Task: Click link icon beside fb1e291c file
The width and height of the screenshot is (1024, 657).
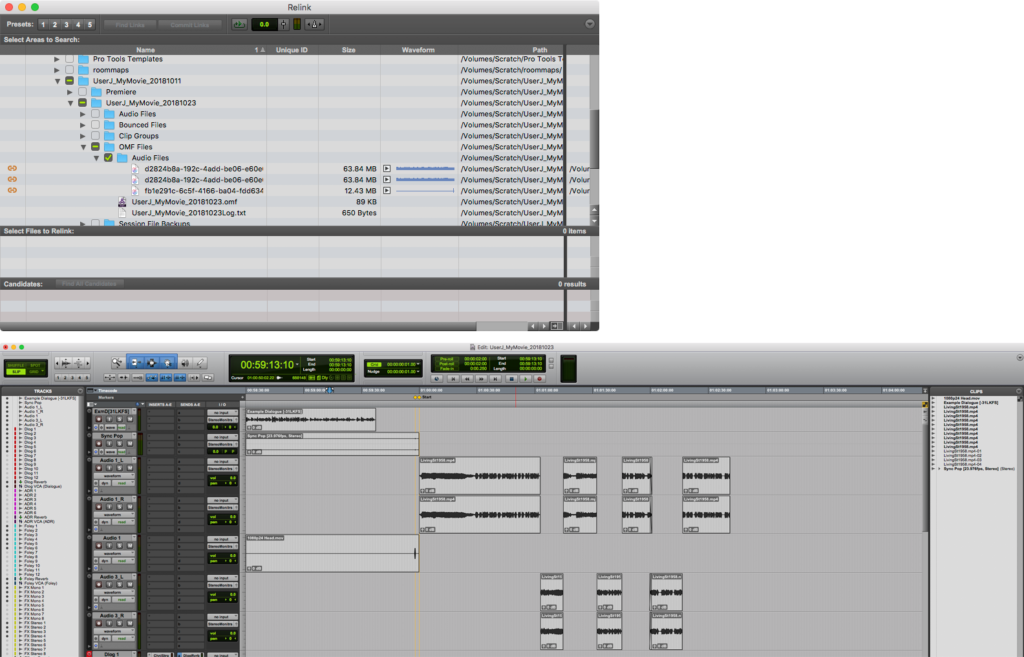Action: 12,191
